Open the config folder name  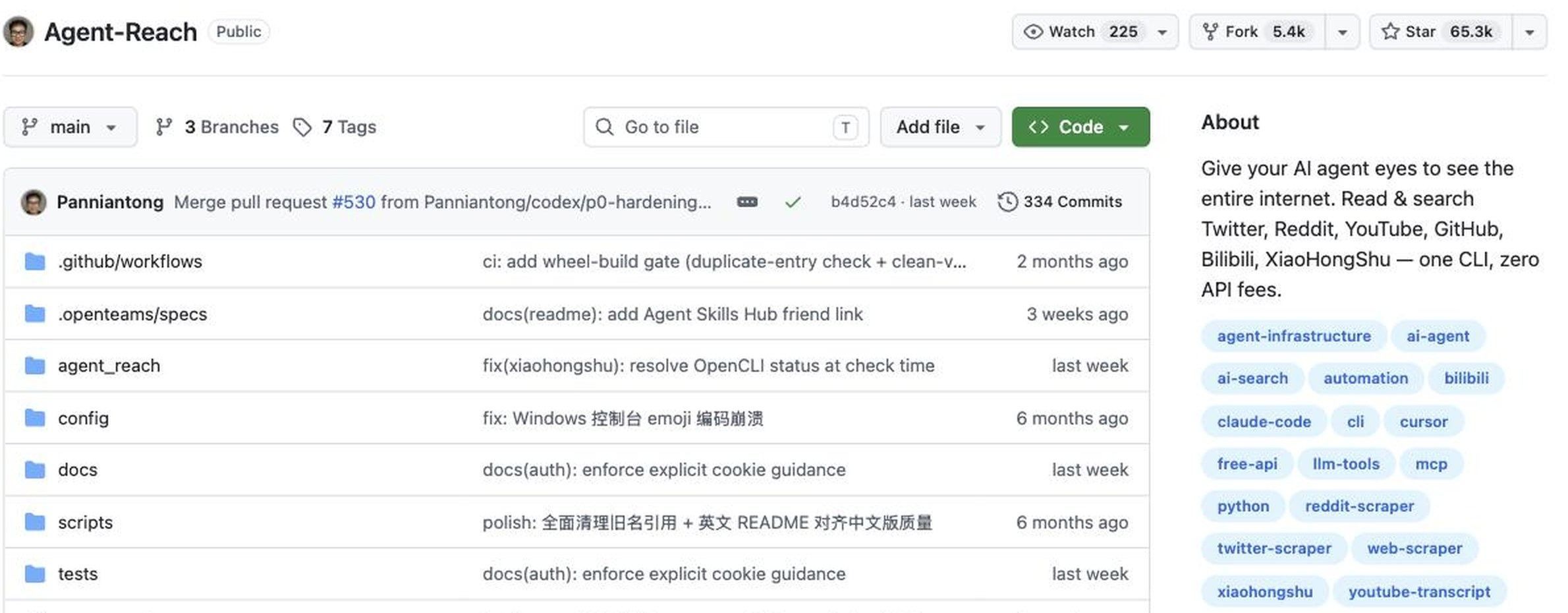click(83, 418)
